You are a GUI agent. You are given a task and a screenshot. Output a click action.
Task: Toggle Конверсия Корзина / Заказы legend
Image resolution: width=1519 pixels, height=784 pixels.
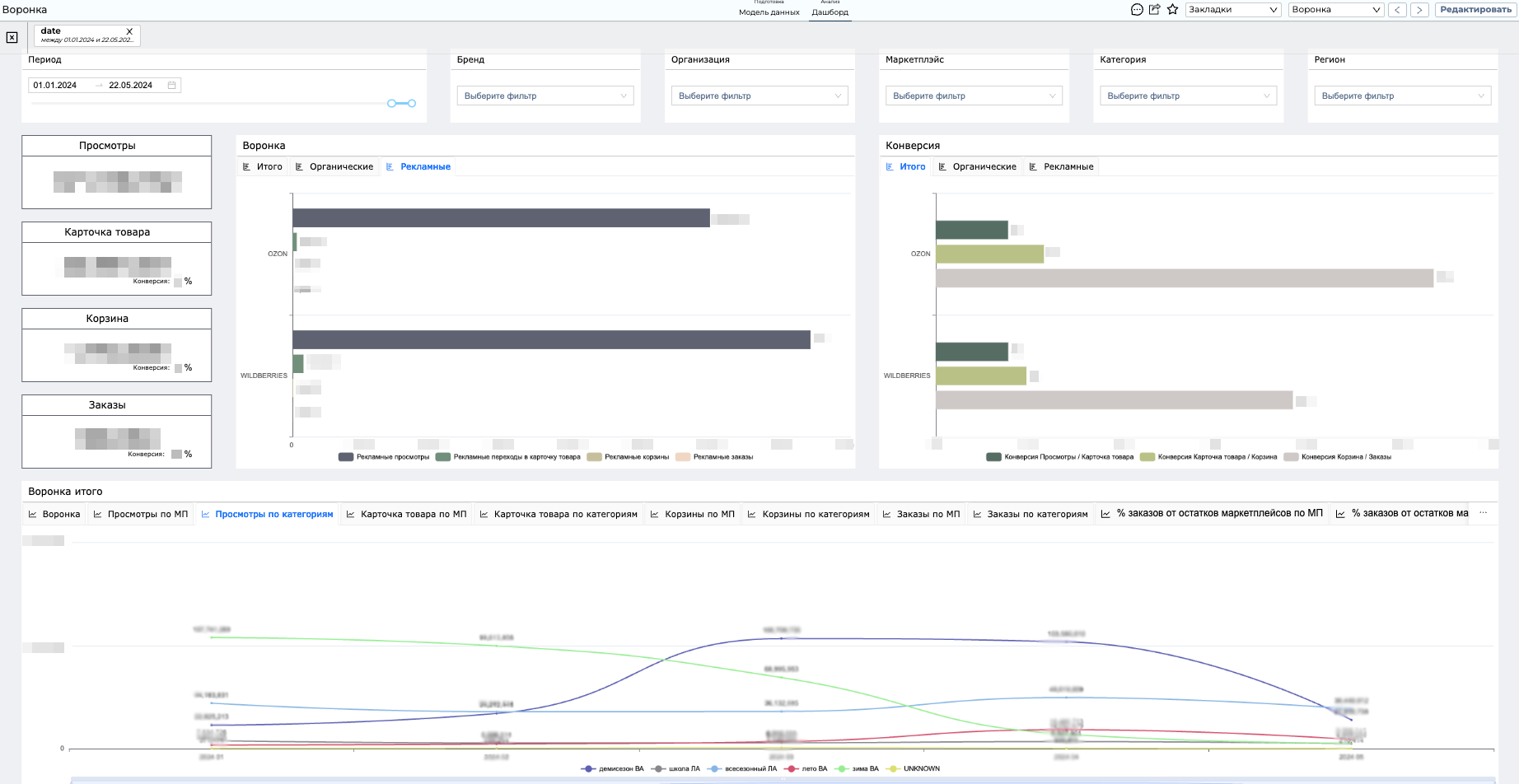click(x=1338, y=457)
